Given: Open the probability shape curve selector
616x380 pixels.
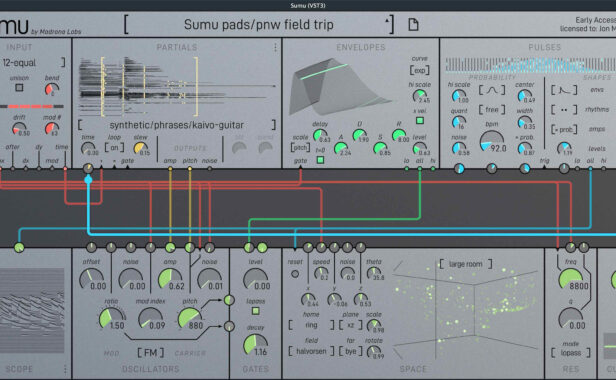Looking at the screenshot, I should tap(492, 90).
